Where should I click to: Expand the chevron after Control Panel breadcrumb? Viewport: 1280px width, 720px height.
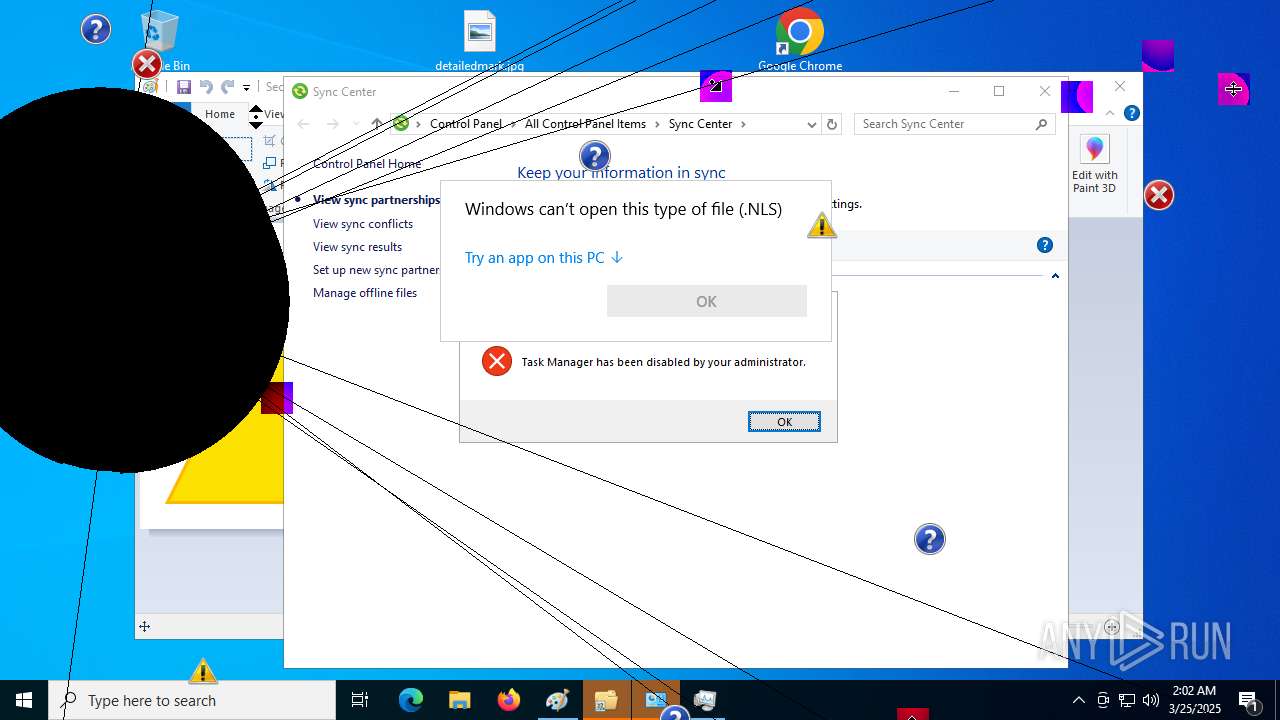coord(514,124)
